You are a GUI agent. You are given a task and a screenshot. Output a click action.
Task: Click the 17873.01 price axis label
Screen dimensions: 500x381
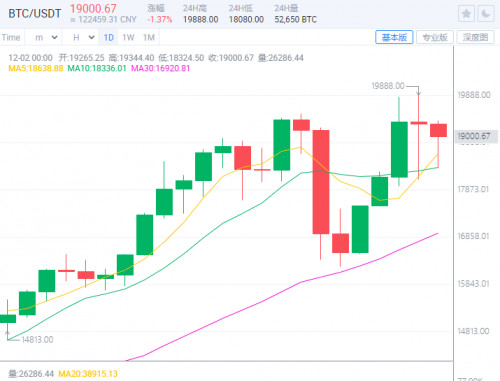pos(473,189)
